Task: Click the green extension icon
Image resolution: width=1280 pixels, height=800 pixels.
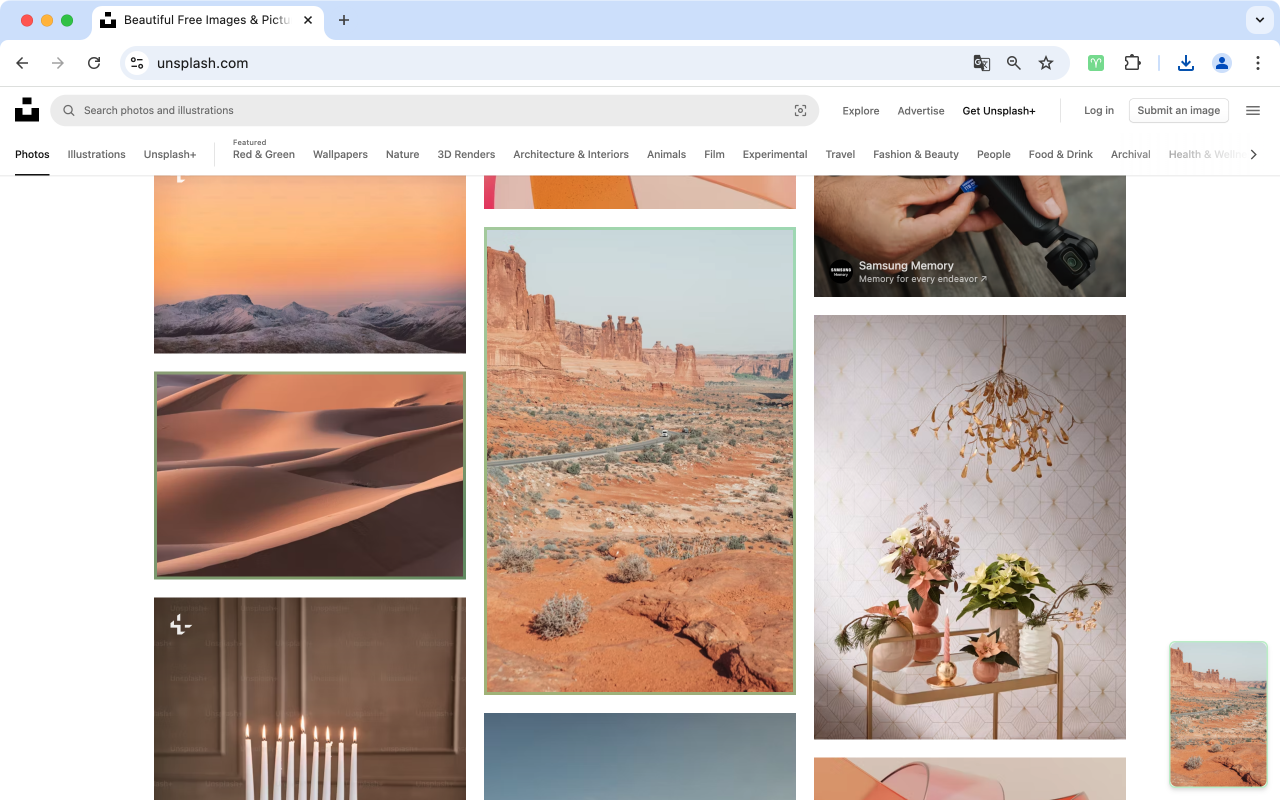Action: point(1096,63)
